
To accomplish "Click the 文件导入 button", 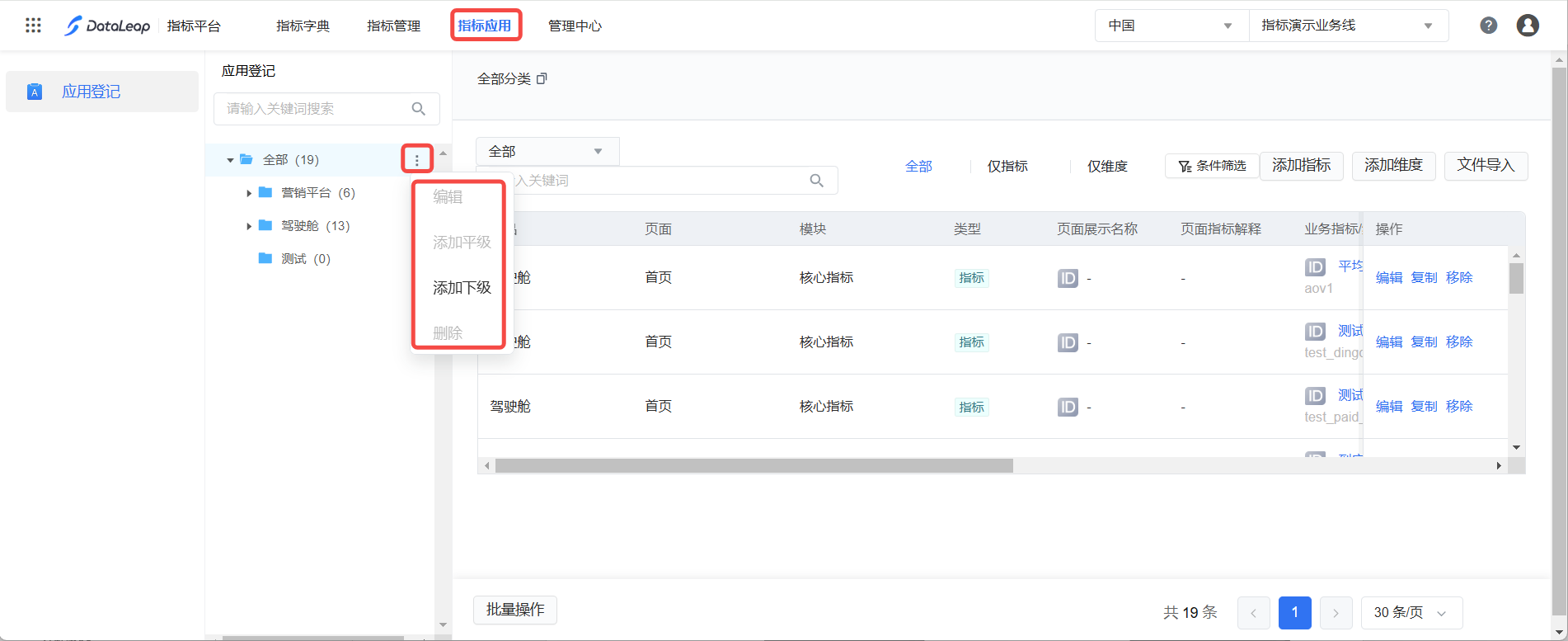I will (x=1486, y=166).
